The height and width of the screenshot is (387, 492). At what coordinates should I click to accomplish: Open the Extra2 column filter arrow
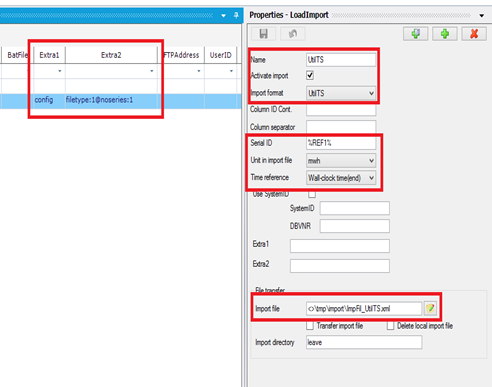[152, 71]
